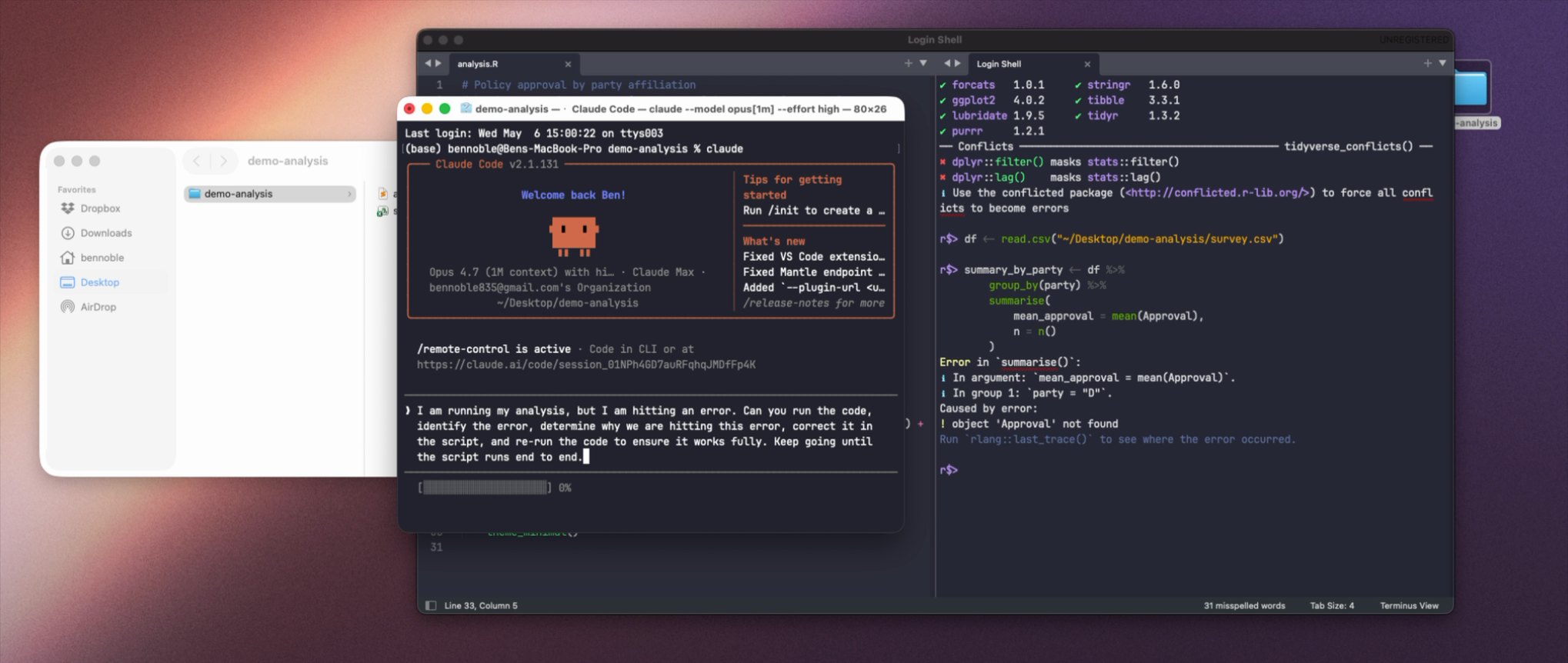Expand the demo-analysis row chevron in Finder
Viewport: 1568px width, 663px height.
click(x=349, y=194)
